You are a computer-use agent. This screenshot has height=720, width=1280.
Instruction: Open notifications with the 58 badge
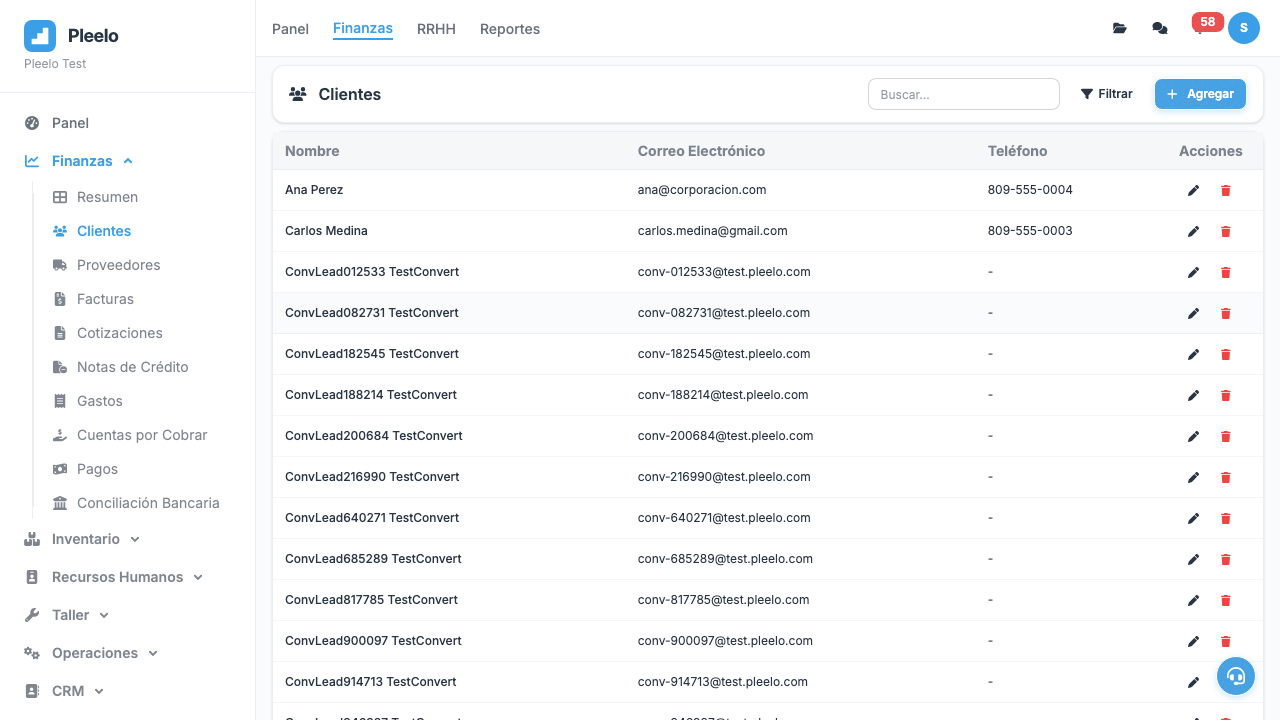(x=1201, y=26)
